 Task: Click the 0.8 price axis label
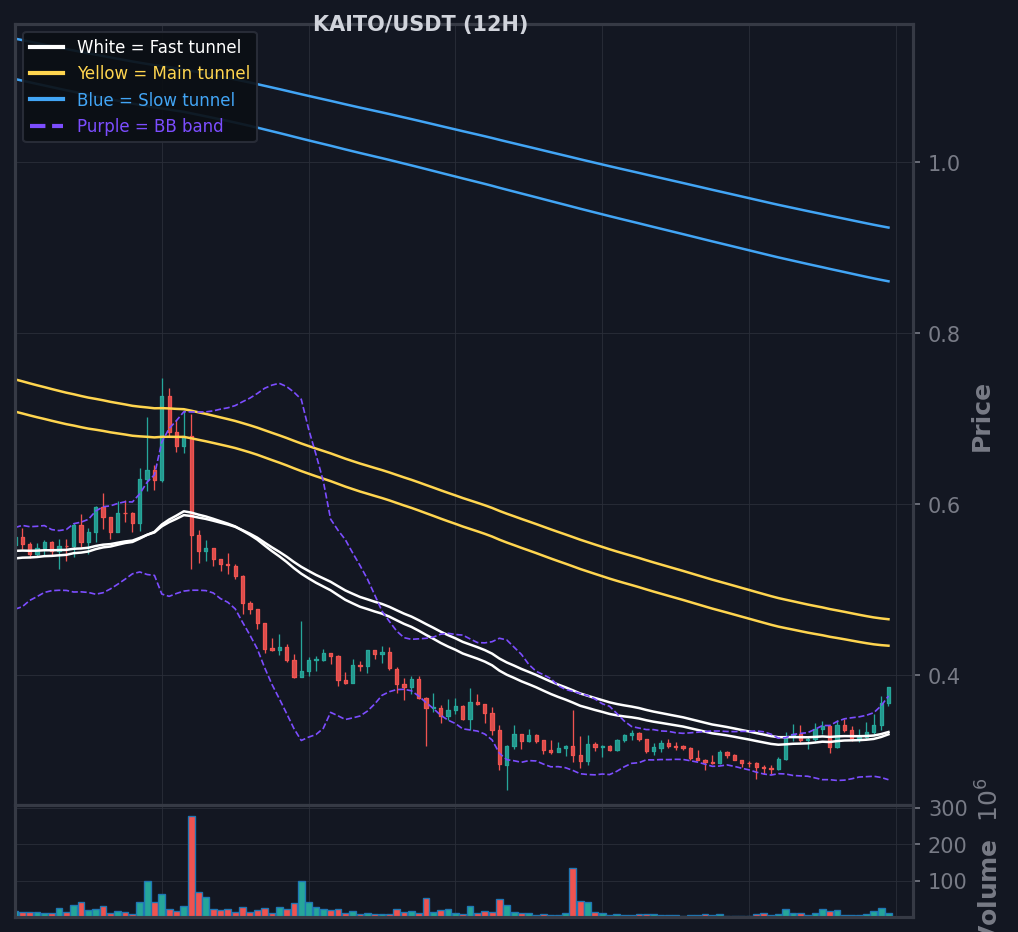point(943,334)
